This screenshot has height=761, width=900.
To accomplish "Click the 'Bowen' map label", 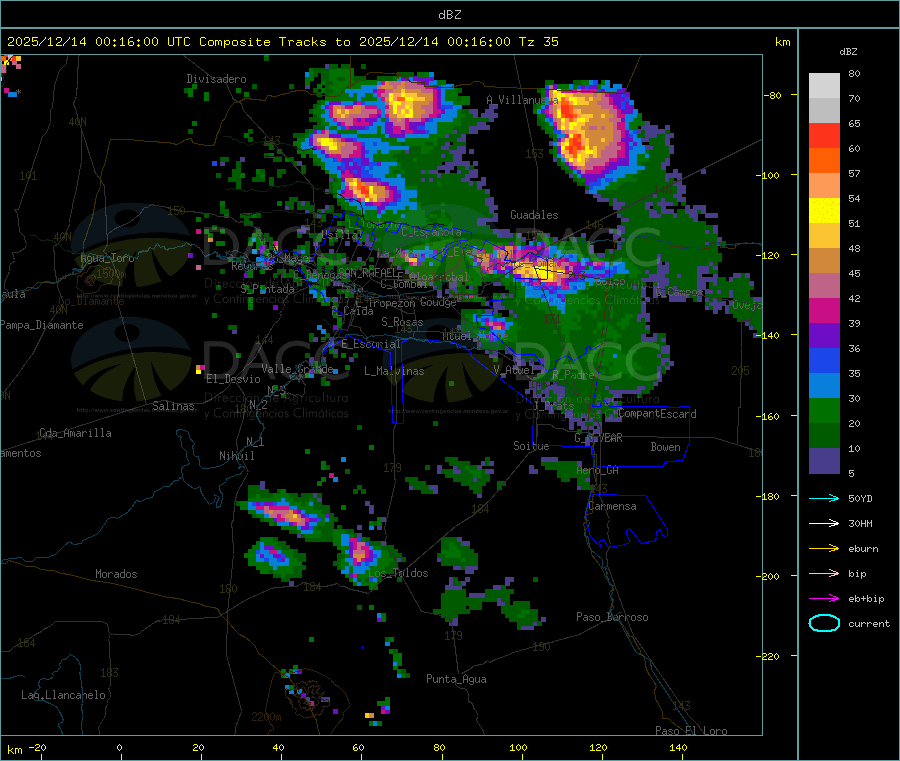I will pyautogui.click(x=665, y=447).
